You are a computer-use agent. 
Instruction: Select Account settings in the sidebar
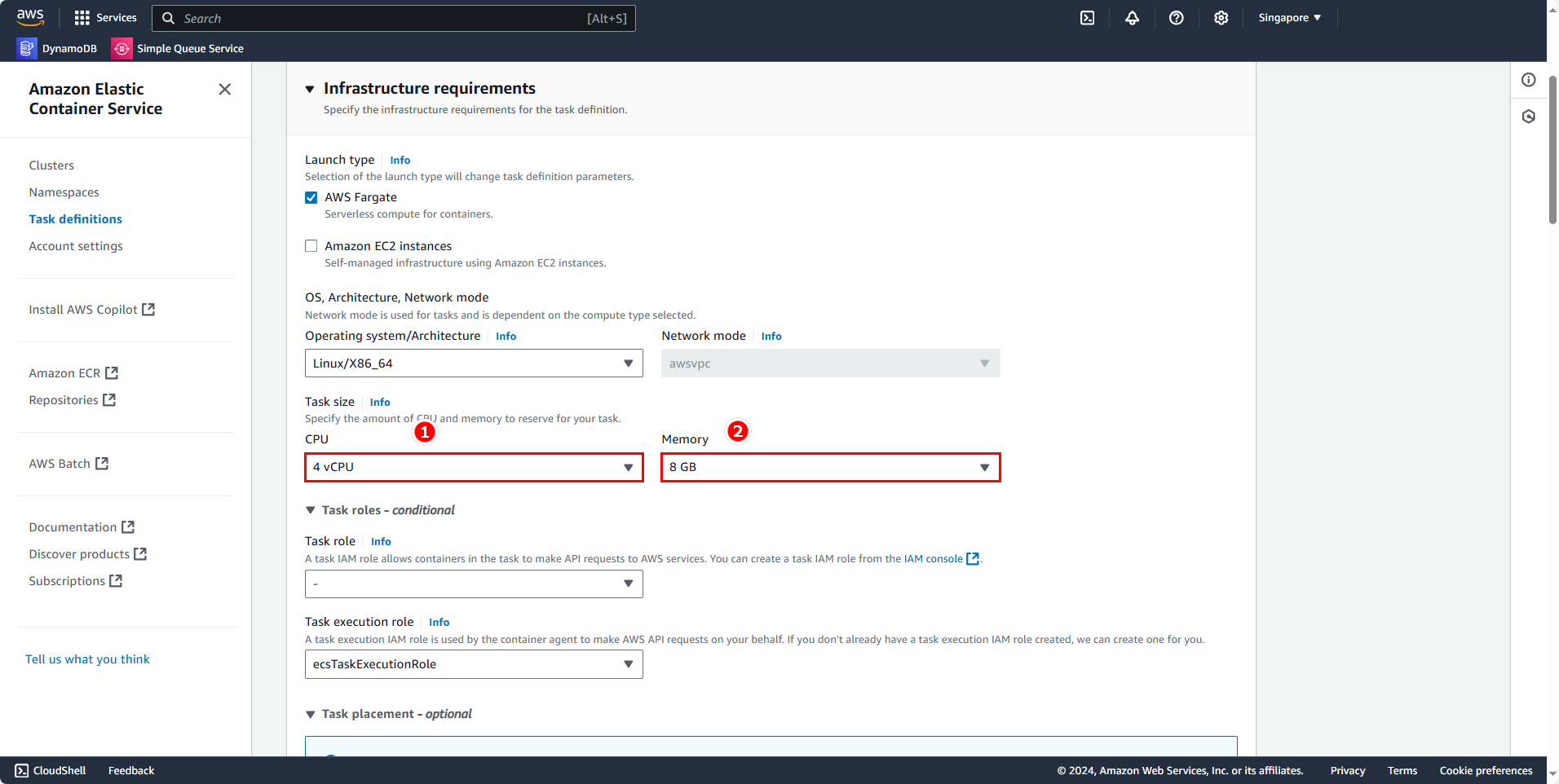click(x=76, y=246)
